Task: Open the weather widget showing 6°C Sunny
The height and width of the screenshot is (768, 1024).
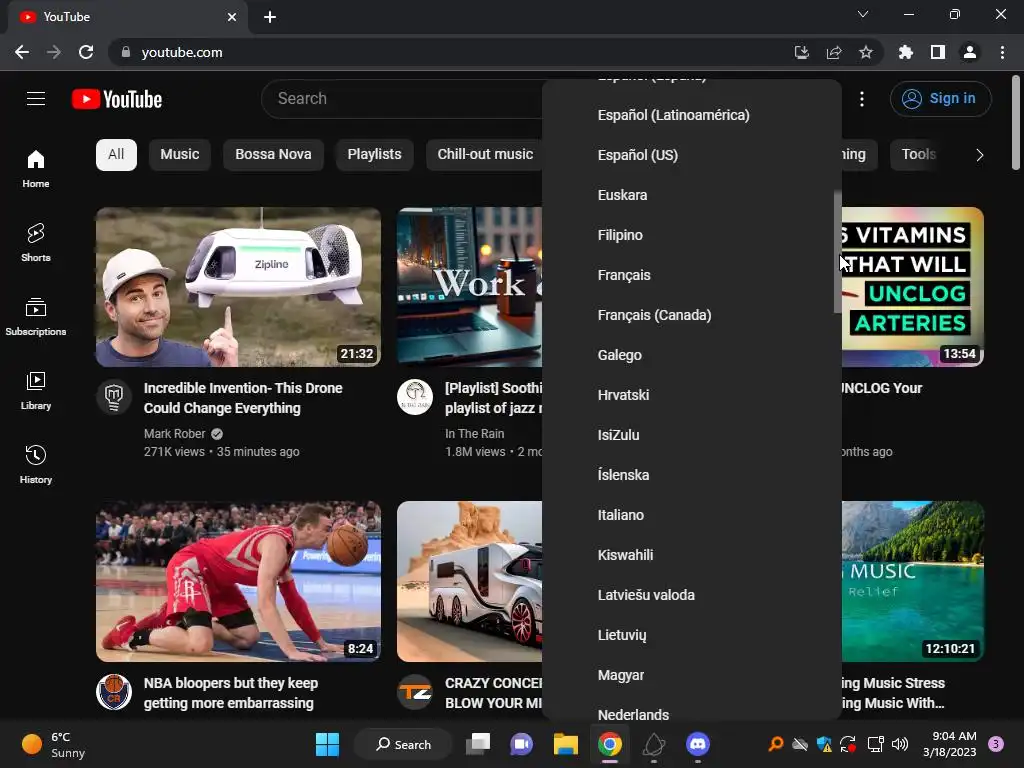Action: tap(54, 744)
